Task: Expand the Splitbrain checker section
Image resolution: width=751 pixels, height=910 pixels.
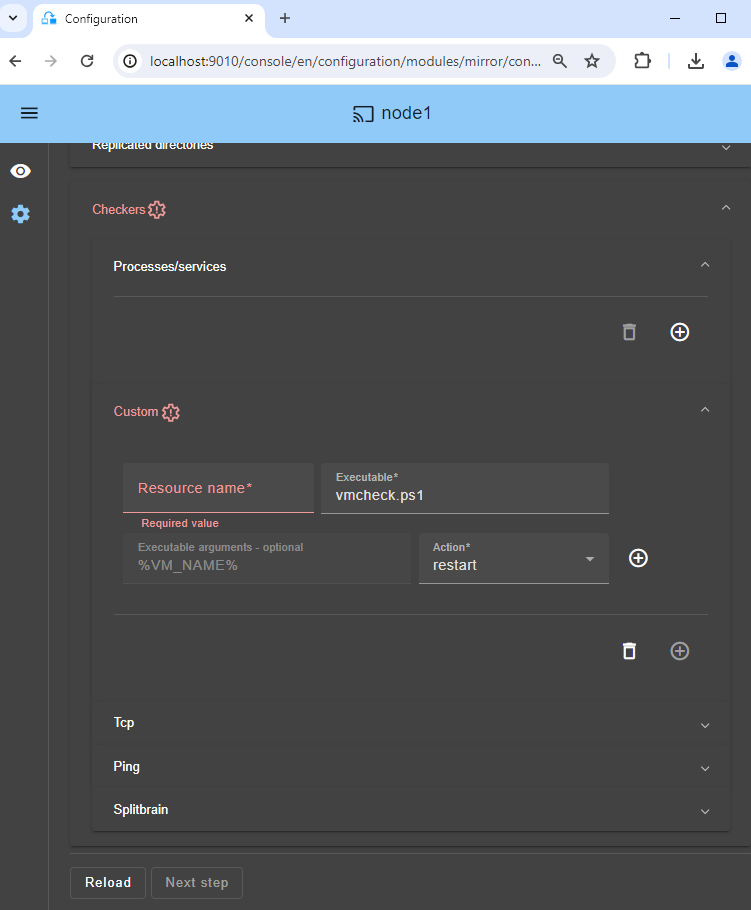Action: coord(705,811)
